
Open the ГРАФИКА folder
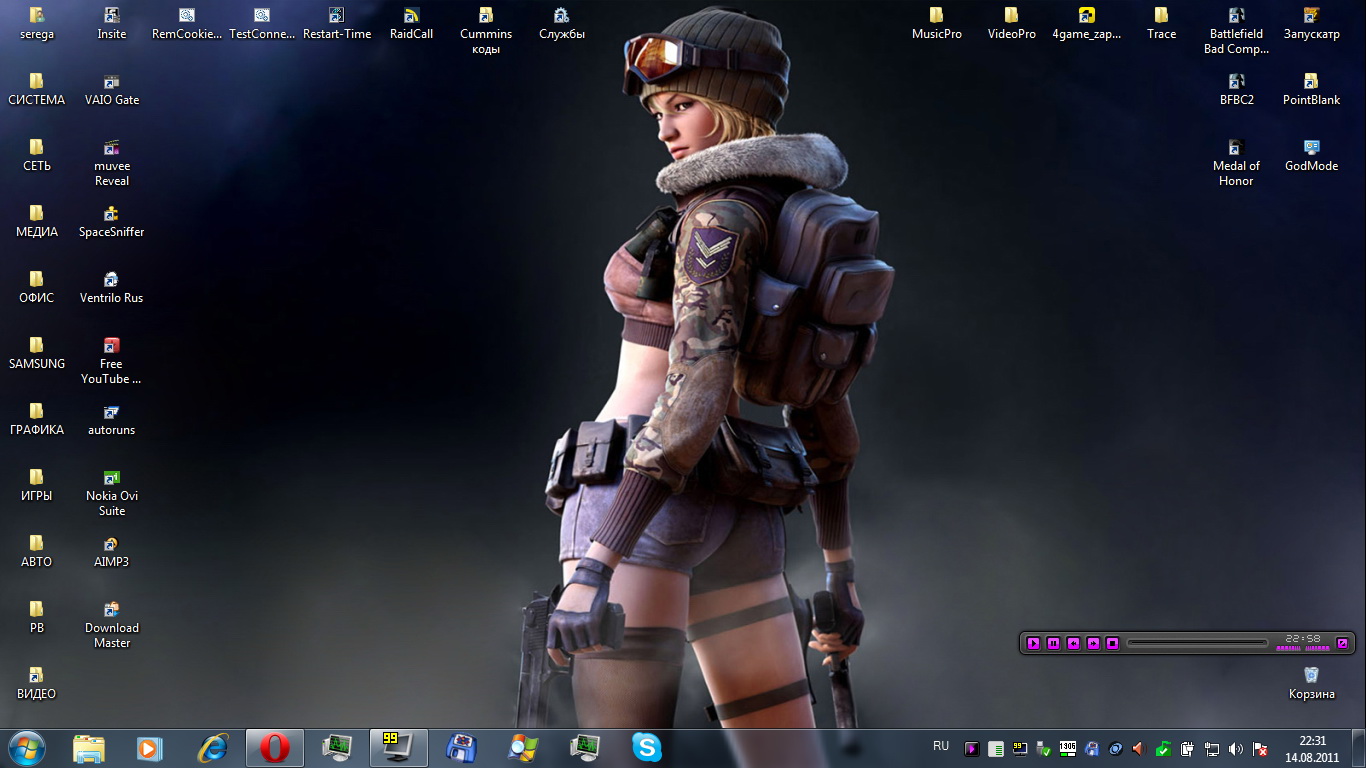click(37, 420)
